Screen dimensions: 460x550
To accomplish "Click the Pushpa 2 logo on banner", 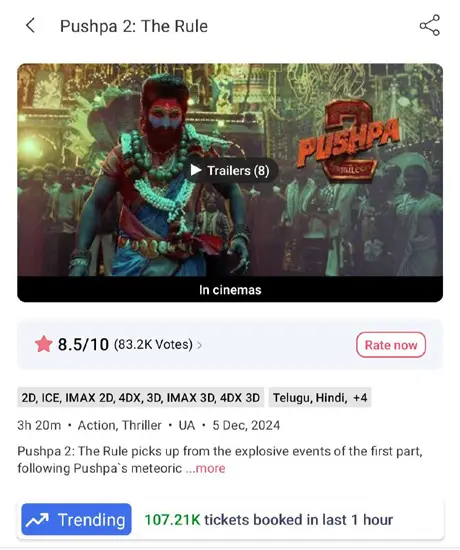I will click(348, 142).
